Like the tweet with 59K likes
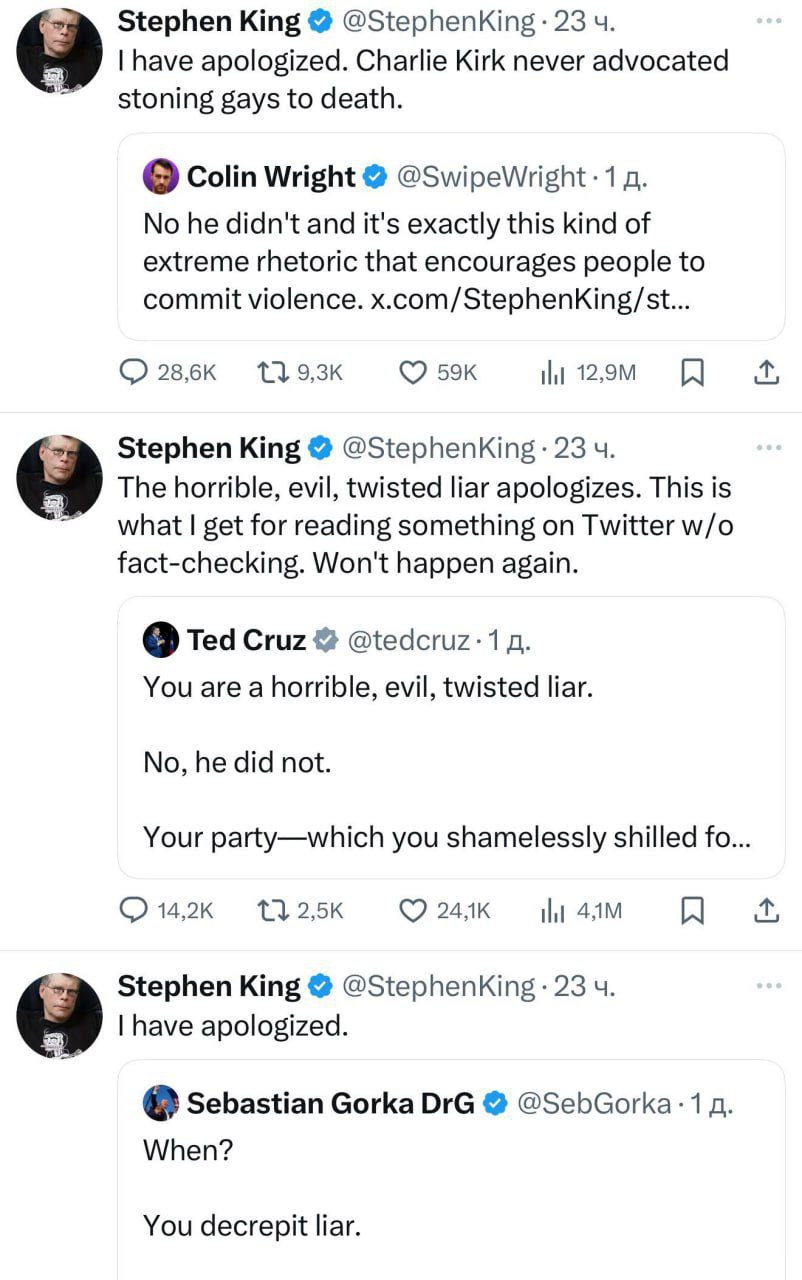This screenshot has width=802, height=1280. tap(413, 373)
